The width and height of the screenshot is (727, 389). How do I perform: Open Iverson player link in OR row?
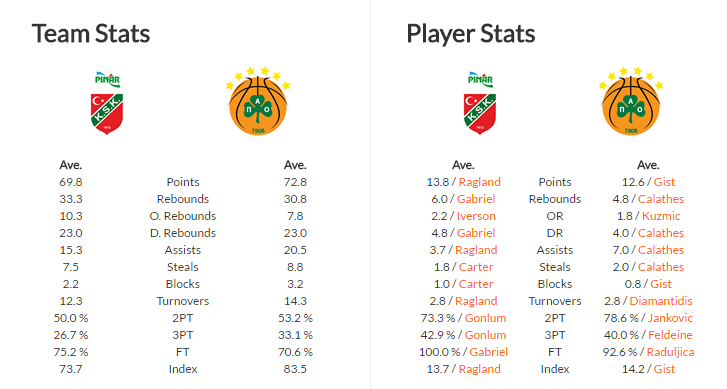tap(476, 216)
